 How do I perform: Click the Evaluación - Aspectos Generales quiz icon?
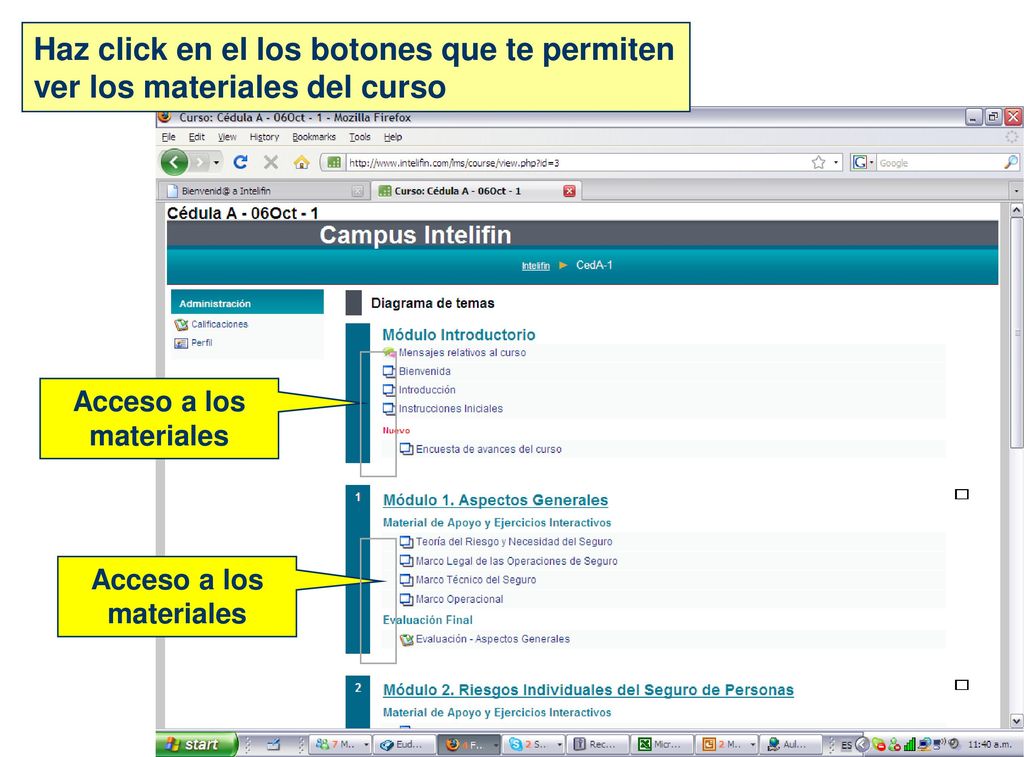click(x=406, y=639)
